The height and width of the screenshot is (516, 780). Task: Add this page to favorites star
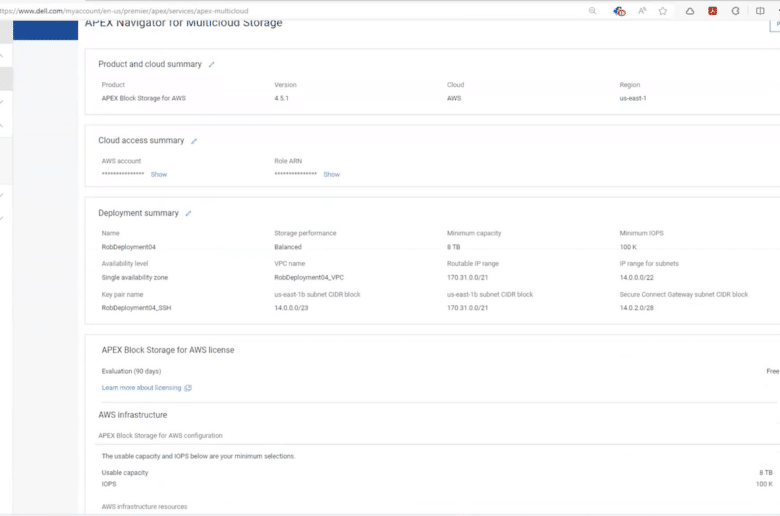[x=663, y=11]
